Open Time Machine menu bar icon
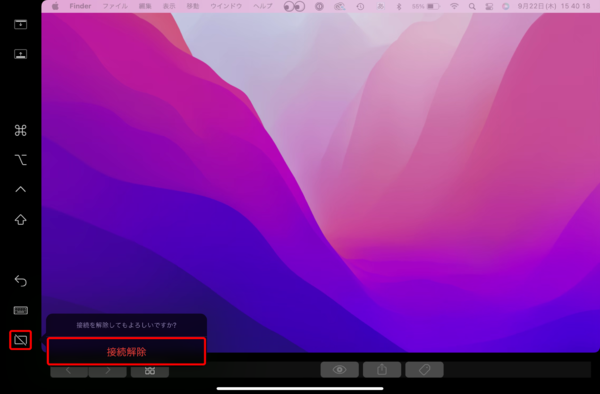Screen dimensions: 600x394 click(360, 7)
